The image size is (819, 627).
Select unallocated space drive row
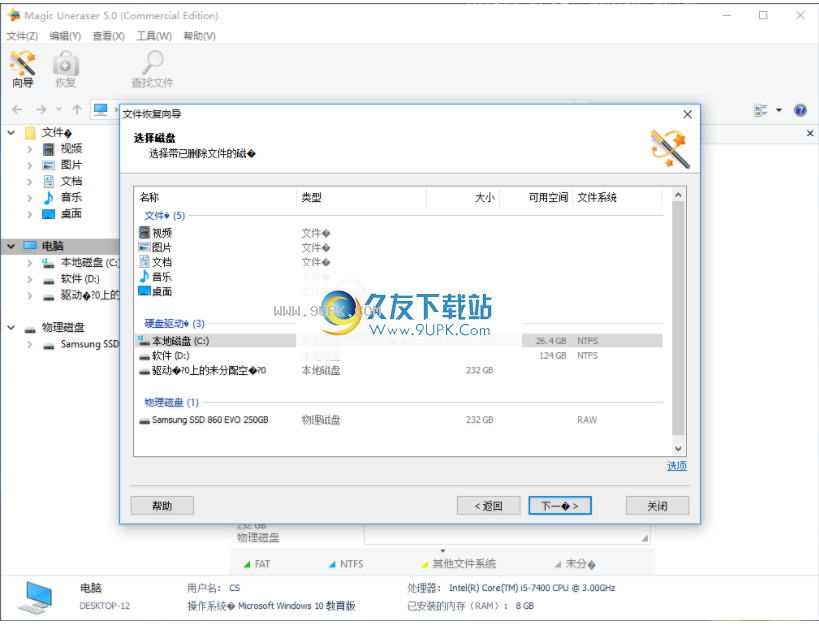(x=399, y=370)
